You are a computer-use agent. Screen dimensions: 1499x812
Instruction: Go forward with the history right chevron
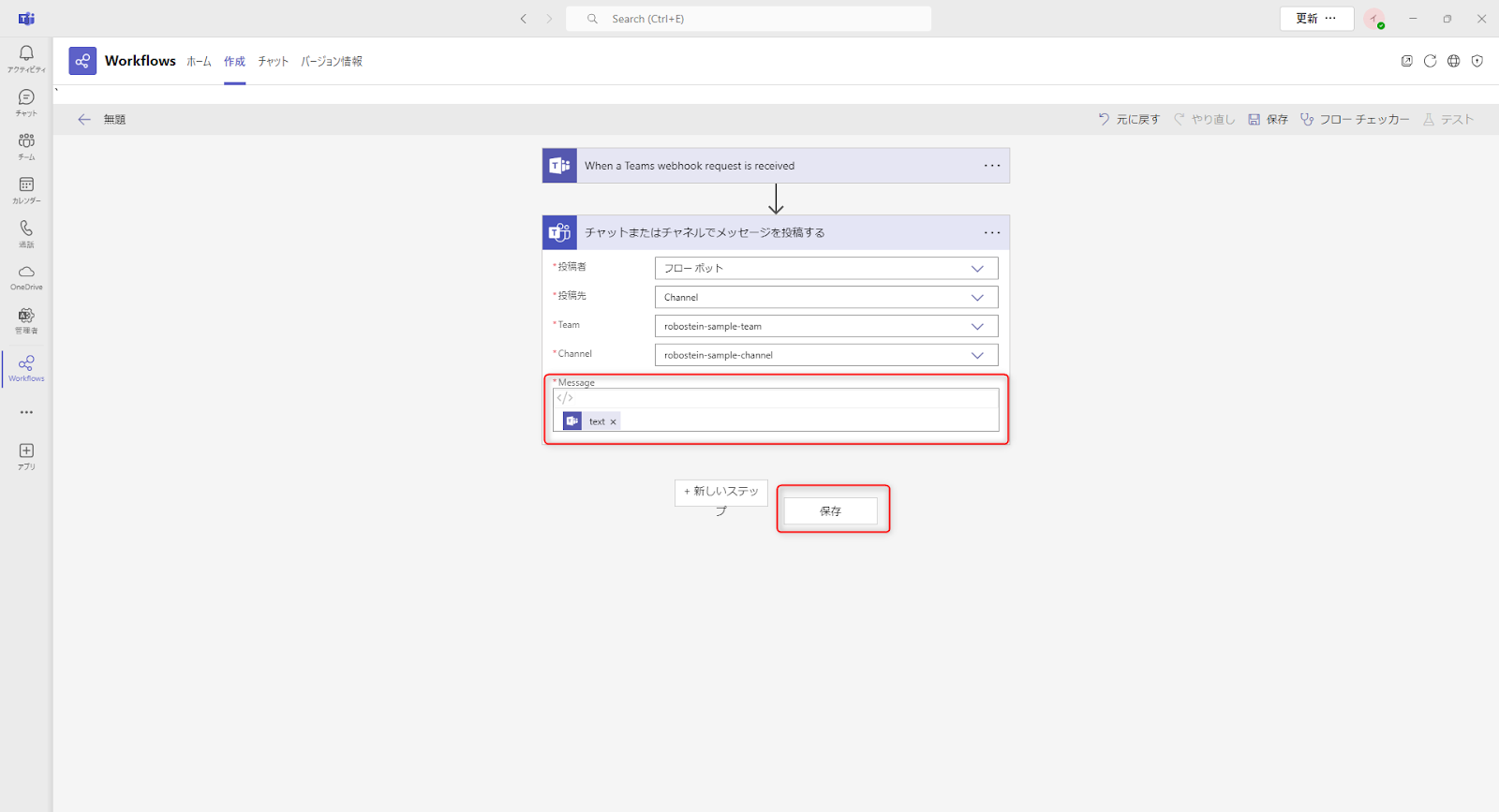549,19
